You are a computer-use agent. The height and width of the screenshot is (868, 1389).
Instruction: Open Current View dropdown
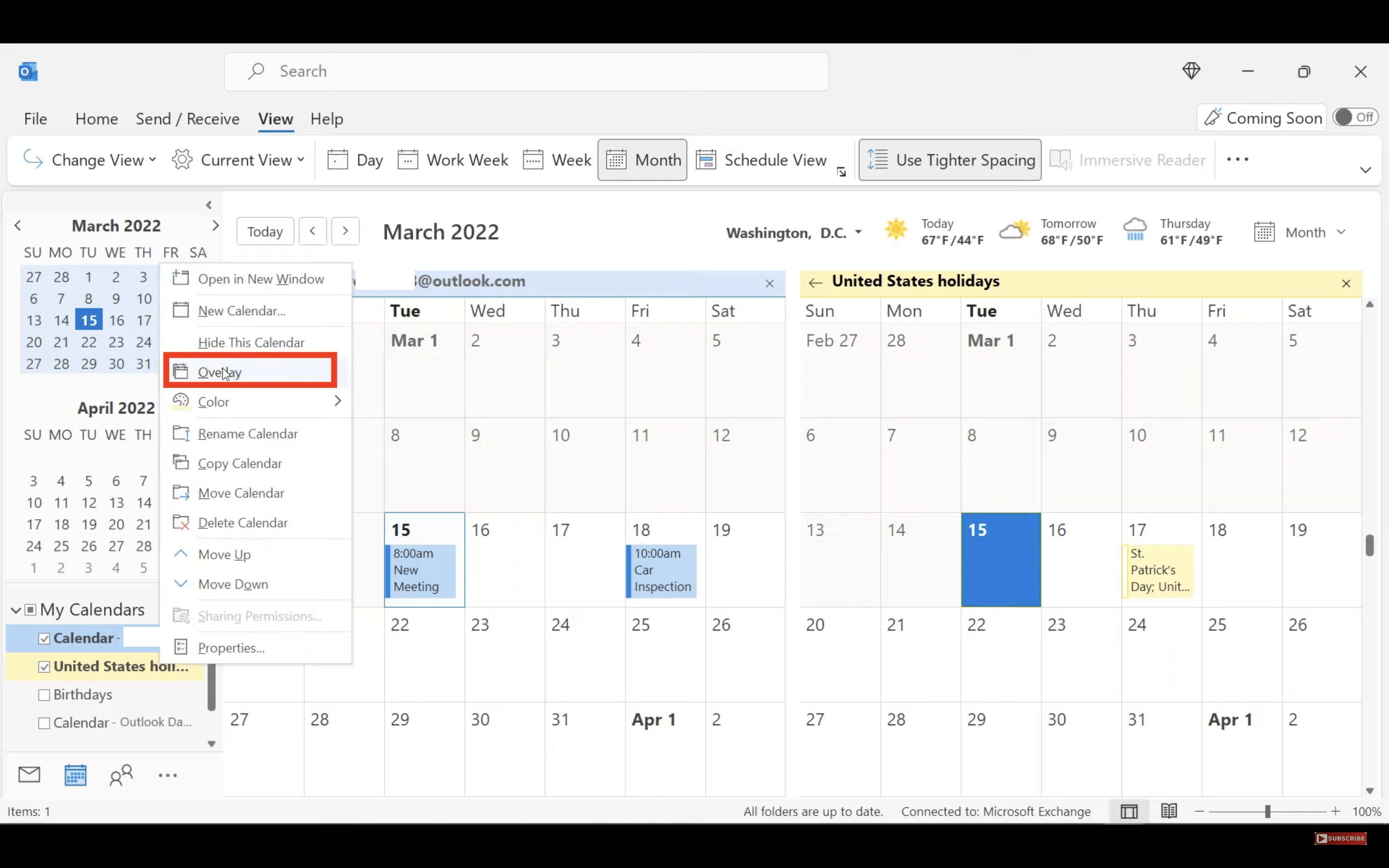(x=238, y=160)
